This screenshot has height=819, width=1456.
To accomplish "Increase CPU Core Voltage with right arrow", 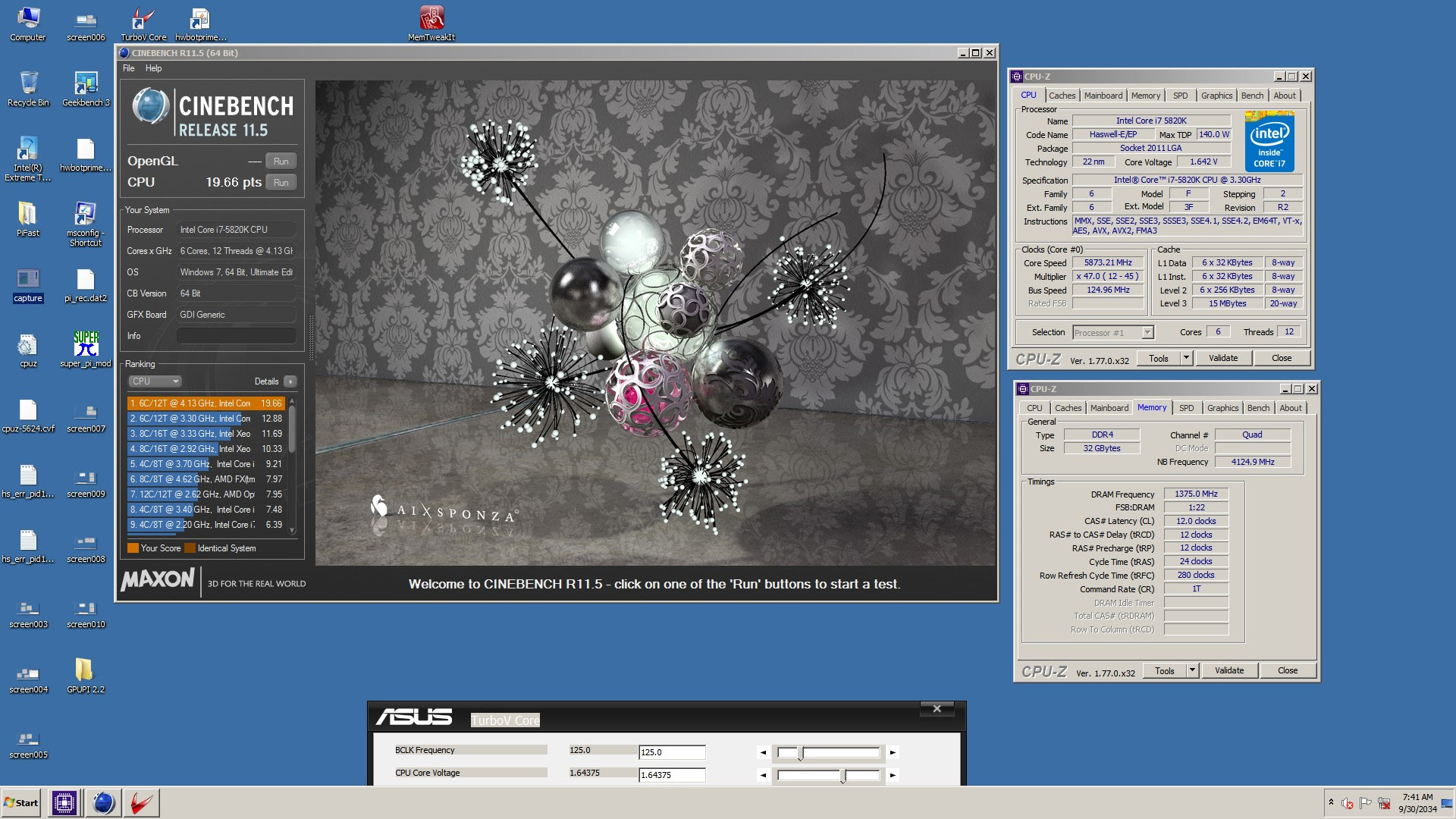I will [x=893, y=775].
